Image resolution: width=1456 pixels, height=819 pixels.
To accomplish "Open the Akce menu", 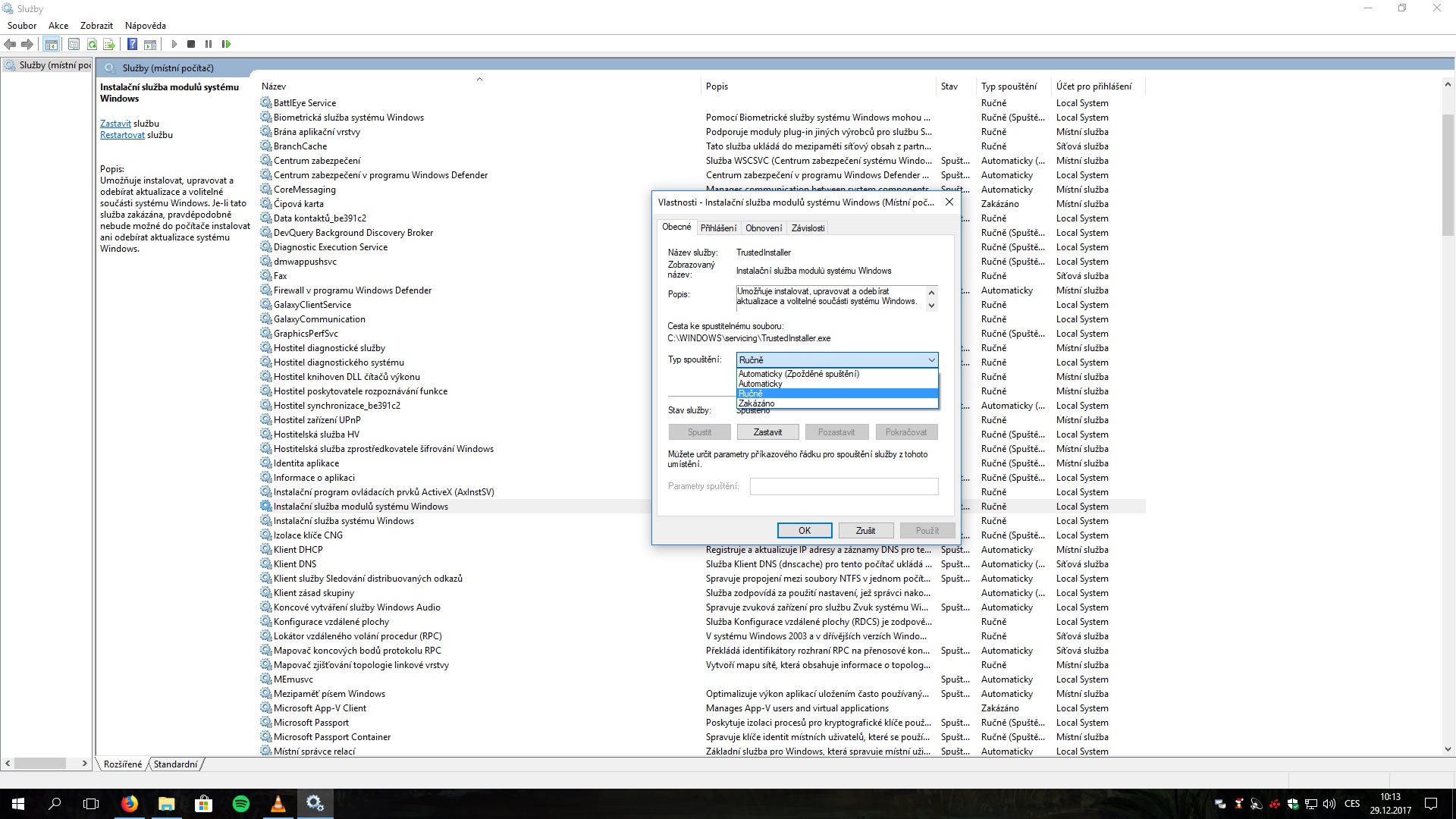I will coord(58,26).
